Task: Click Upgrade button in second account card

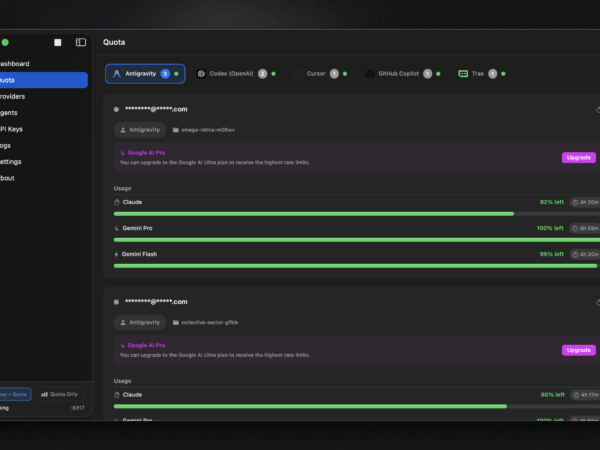Action: 578,350
